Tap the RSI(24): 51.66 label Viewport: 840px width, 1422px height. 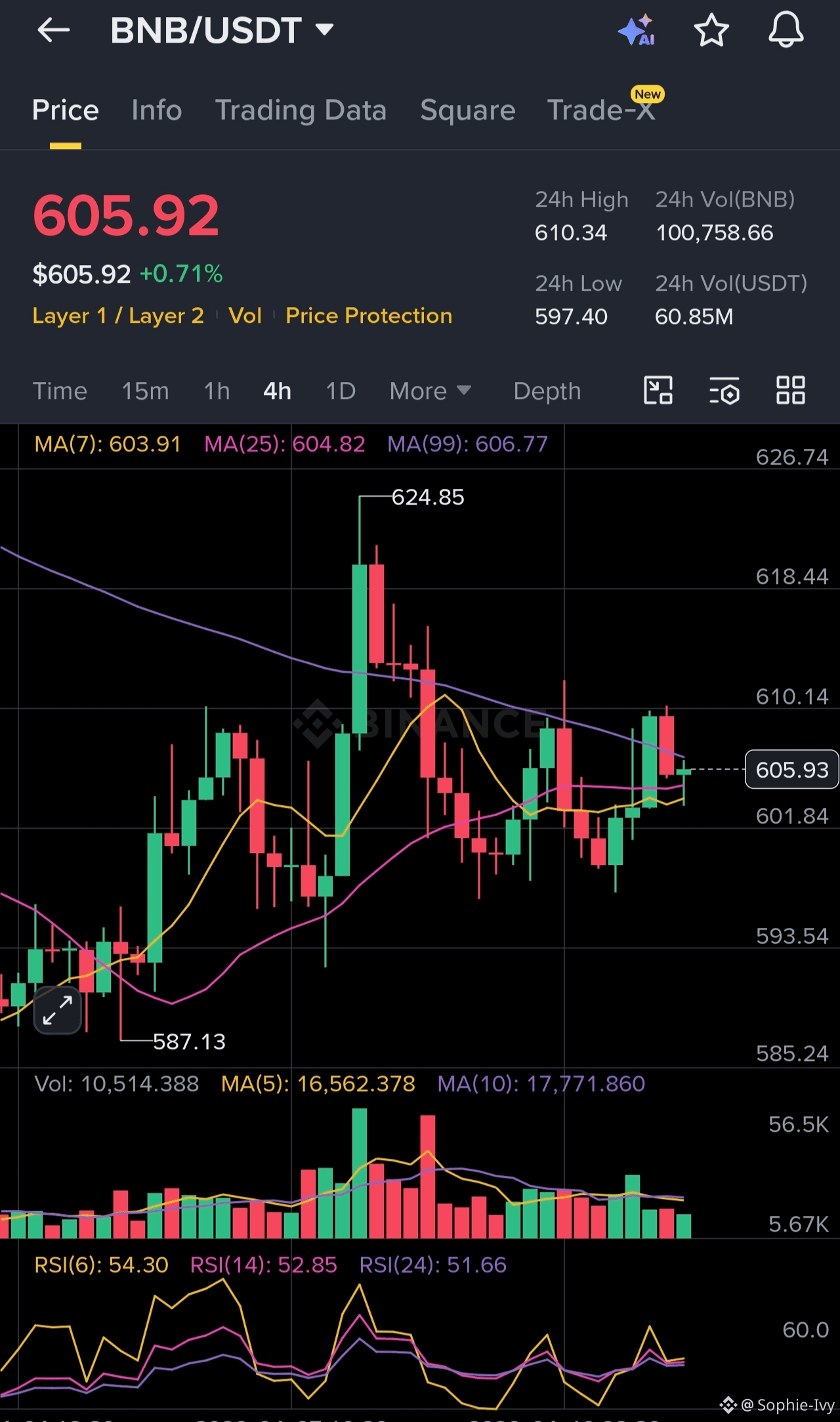[433, 1265]
